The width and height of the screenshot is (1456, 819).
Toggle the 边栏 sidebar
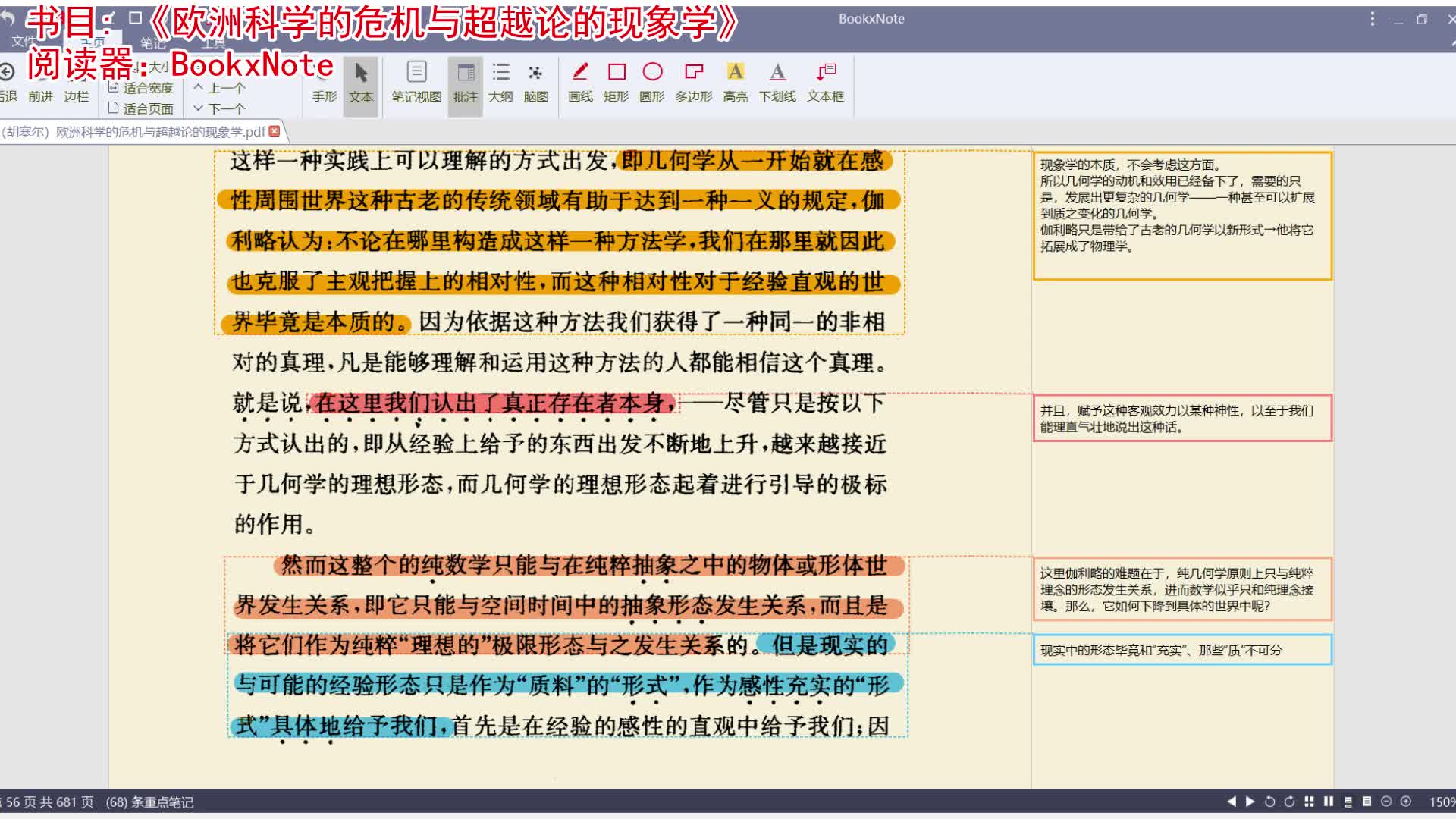76,96
